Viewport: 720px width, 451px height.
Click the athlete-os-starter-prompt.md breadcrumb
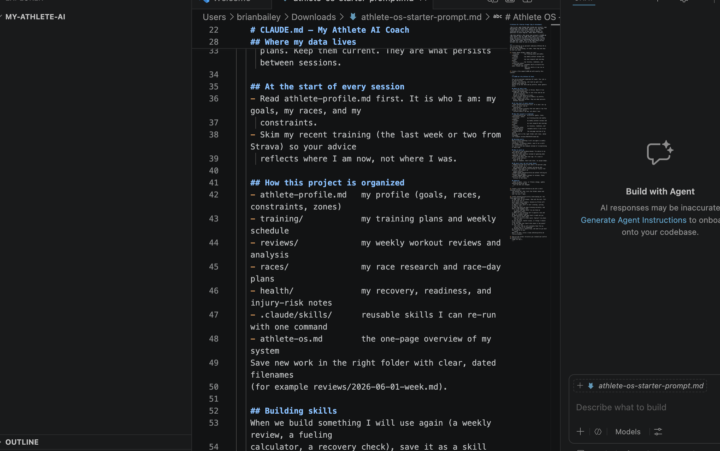point(421,17)
